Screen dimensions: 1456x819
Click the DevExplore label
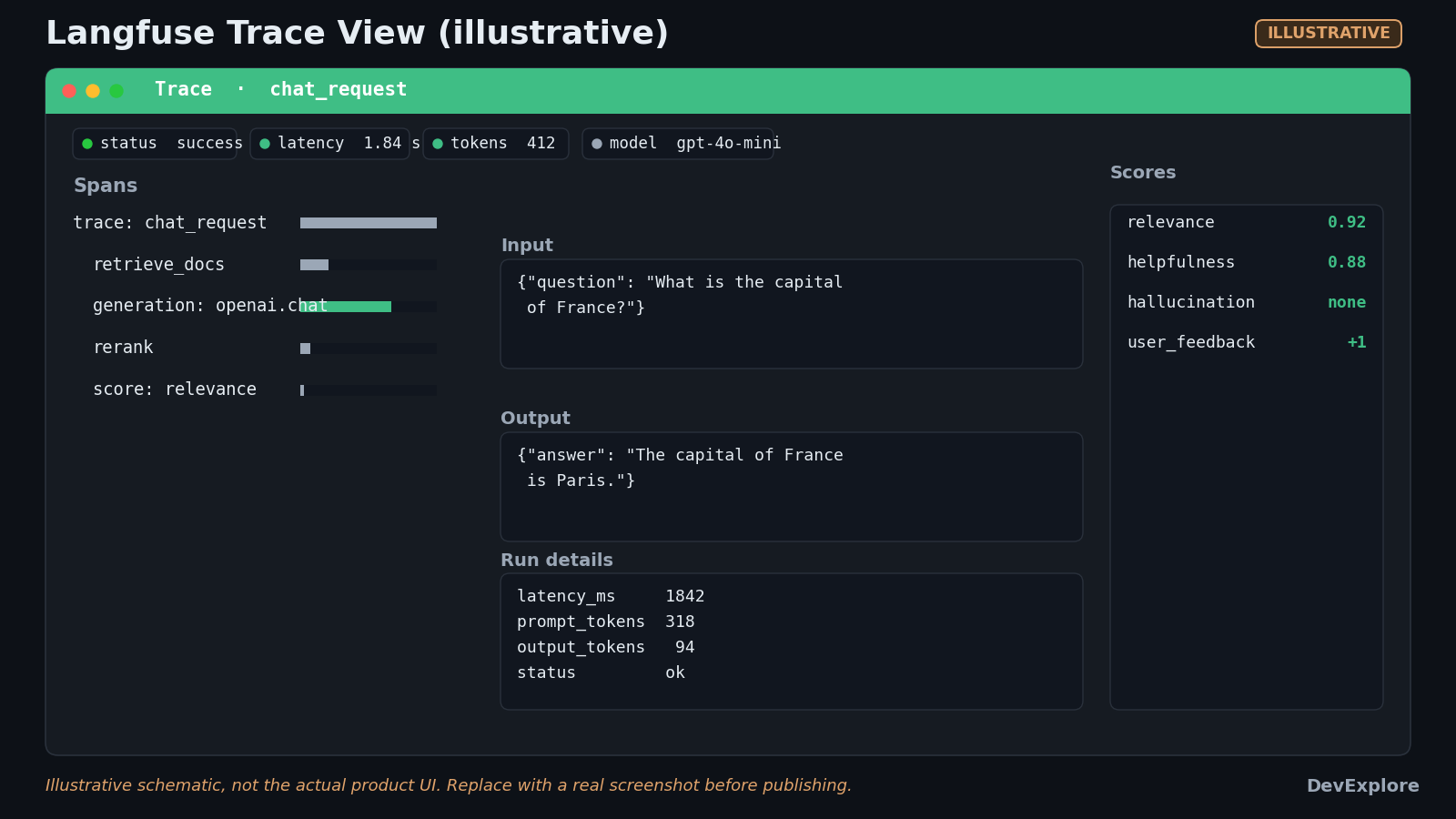point(1363,786)
